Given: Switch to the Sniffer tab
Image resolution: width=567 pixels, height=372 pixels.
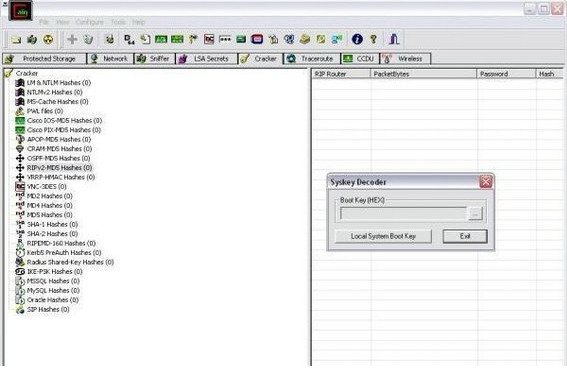Looking at the screenshot, I should click(x=154, y=59).
